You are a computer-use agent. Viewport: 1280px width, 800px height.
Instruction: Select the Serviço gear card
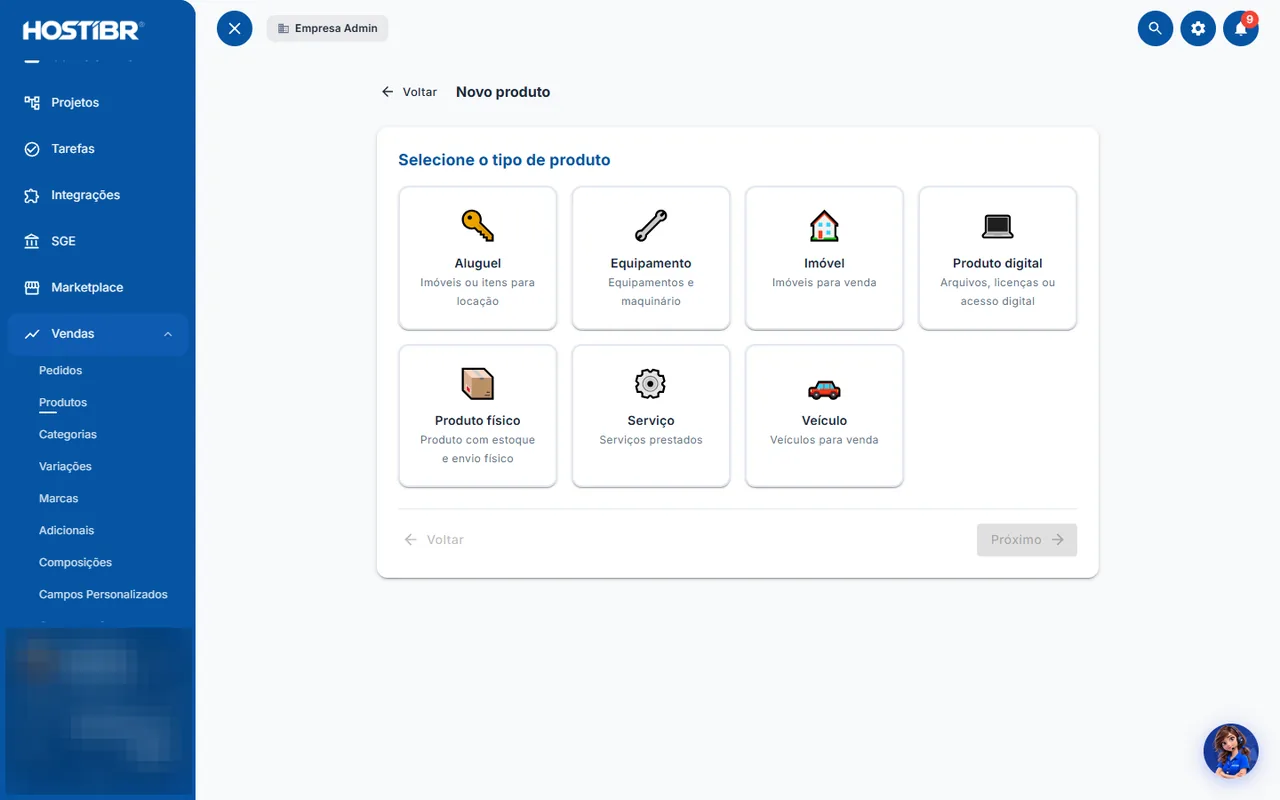tap(651, 416)
